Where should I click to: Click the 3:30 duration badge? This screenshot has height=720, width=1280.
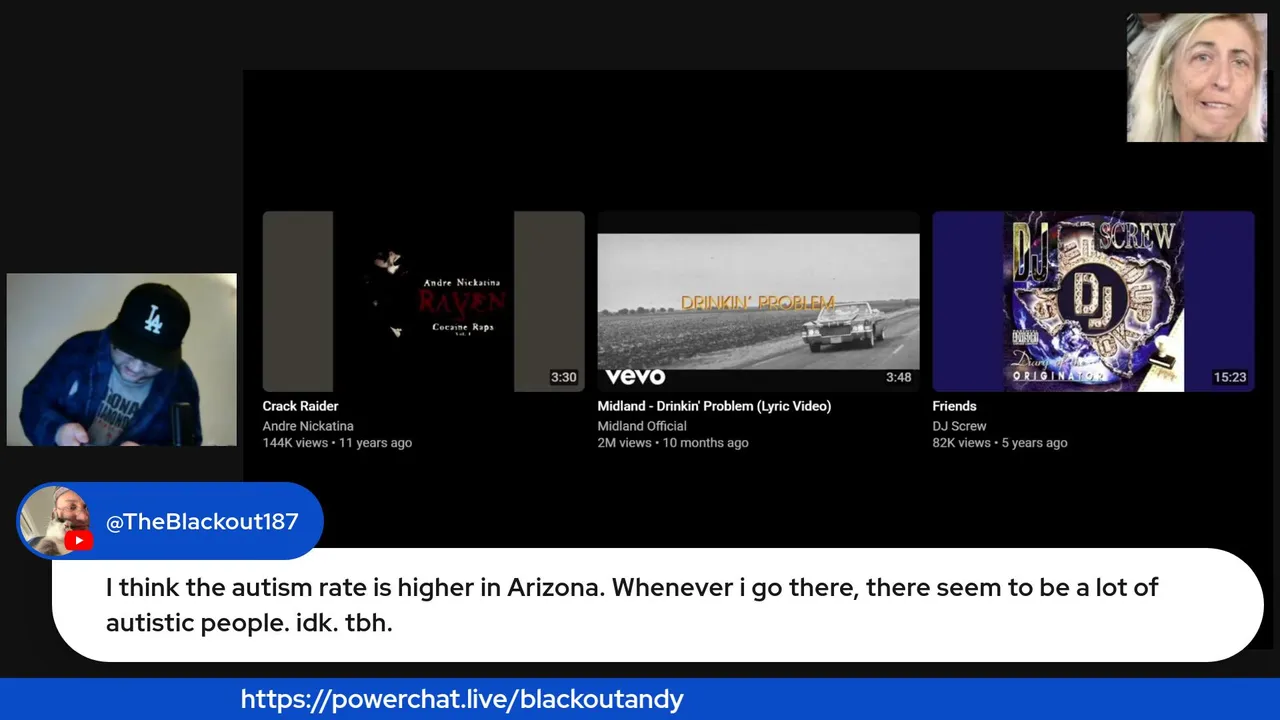pos(564,377)
